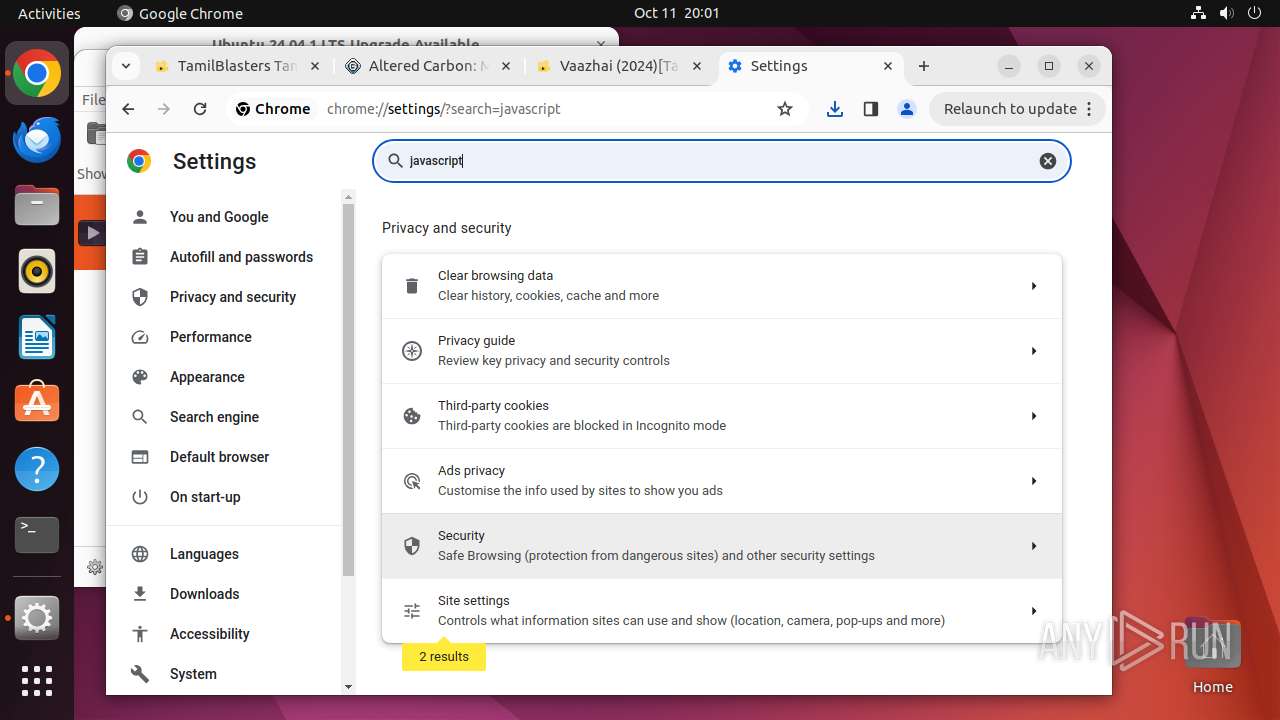1280x720 pixels.
Task: Click the sidebar scrollbar thumb
Action: pyautogui.click(x=348, y=390)
